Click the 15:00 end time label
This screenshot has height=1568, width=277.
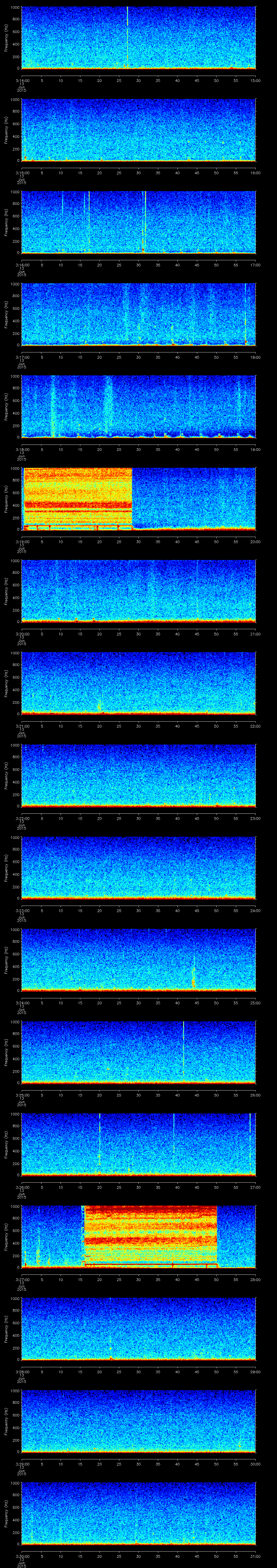256,80
